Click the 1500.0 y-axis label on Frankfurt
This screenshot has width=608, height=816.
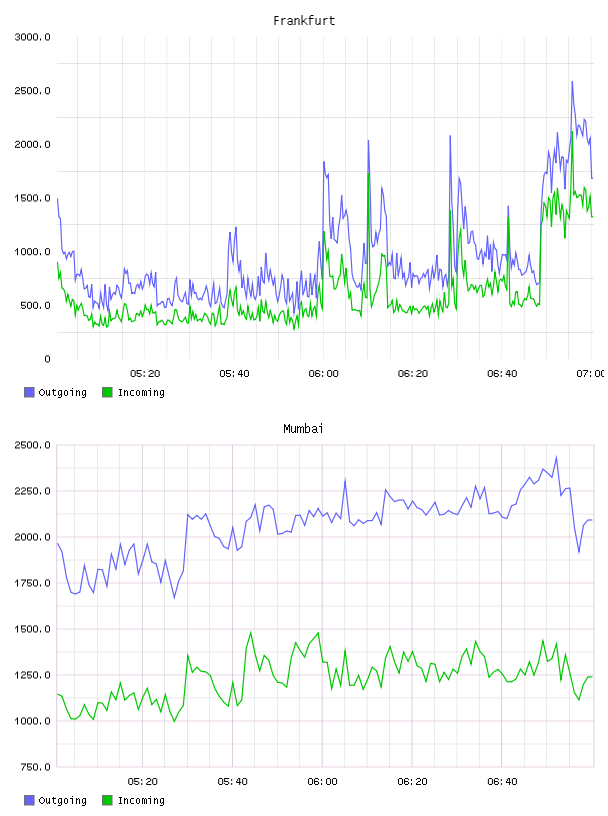(32, 198)
